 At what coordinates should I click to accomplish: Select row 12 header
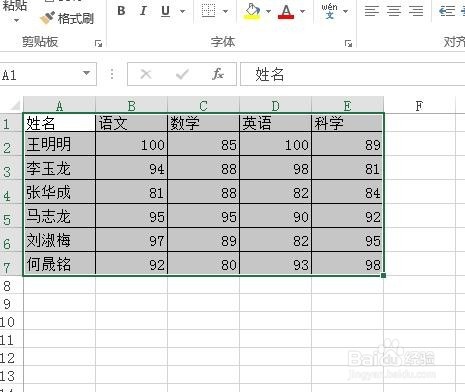tap(11, 357)
